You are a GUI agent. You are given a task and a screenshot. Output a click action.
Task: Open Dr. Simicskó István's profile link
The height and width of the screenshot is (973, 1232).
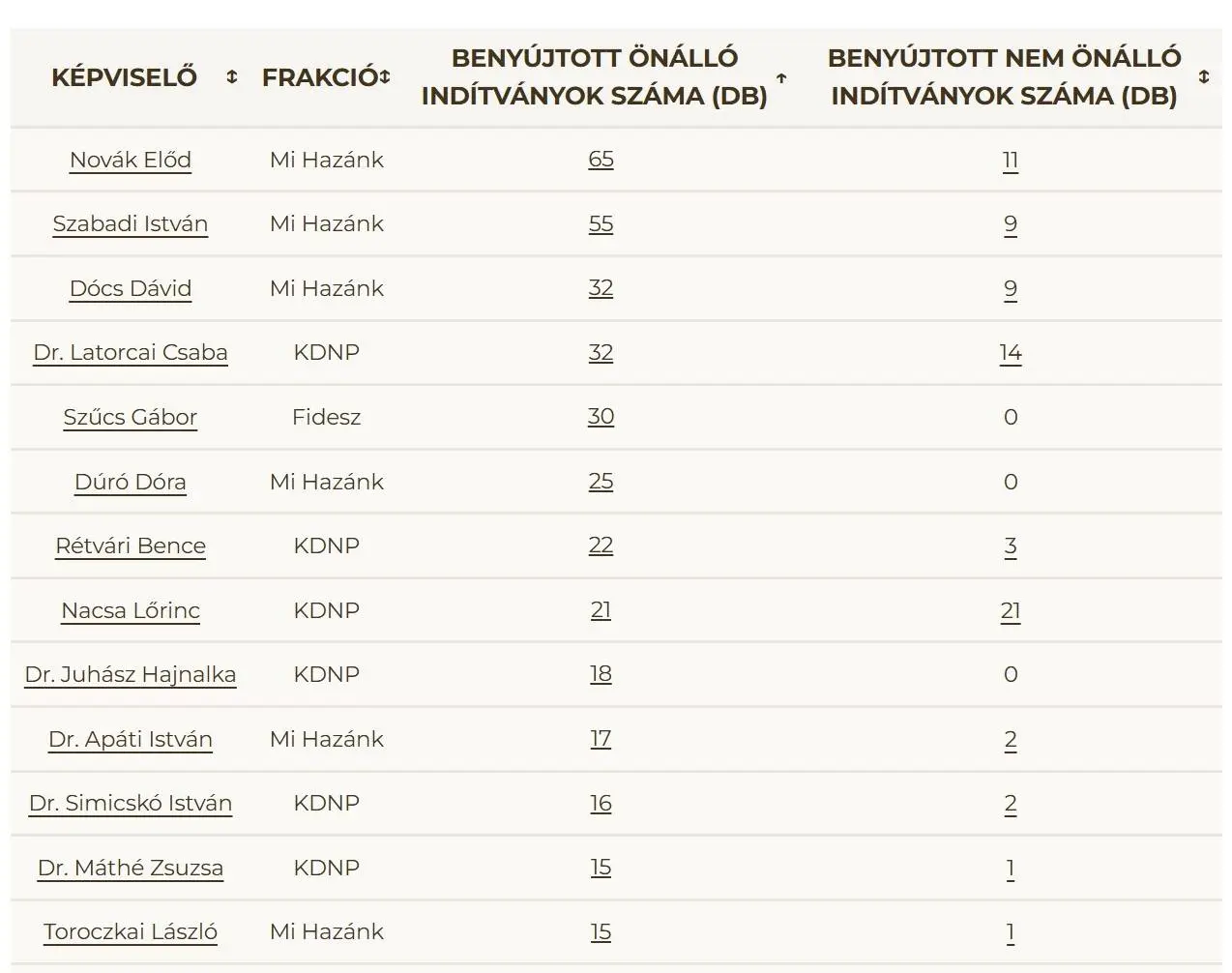[131, 804]
